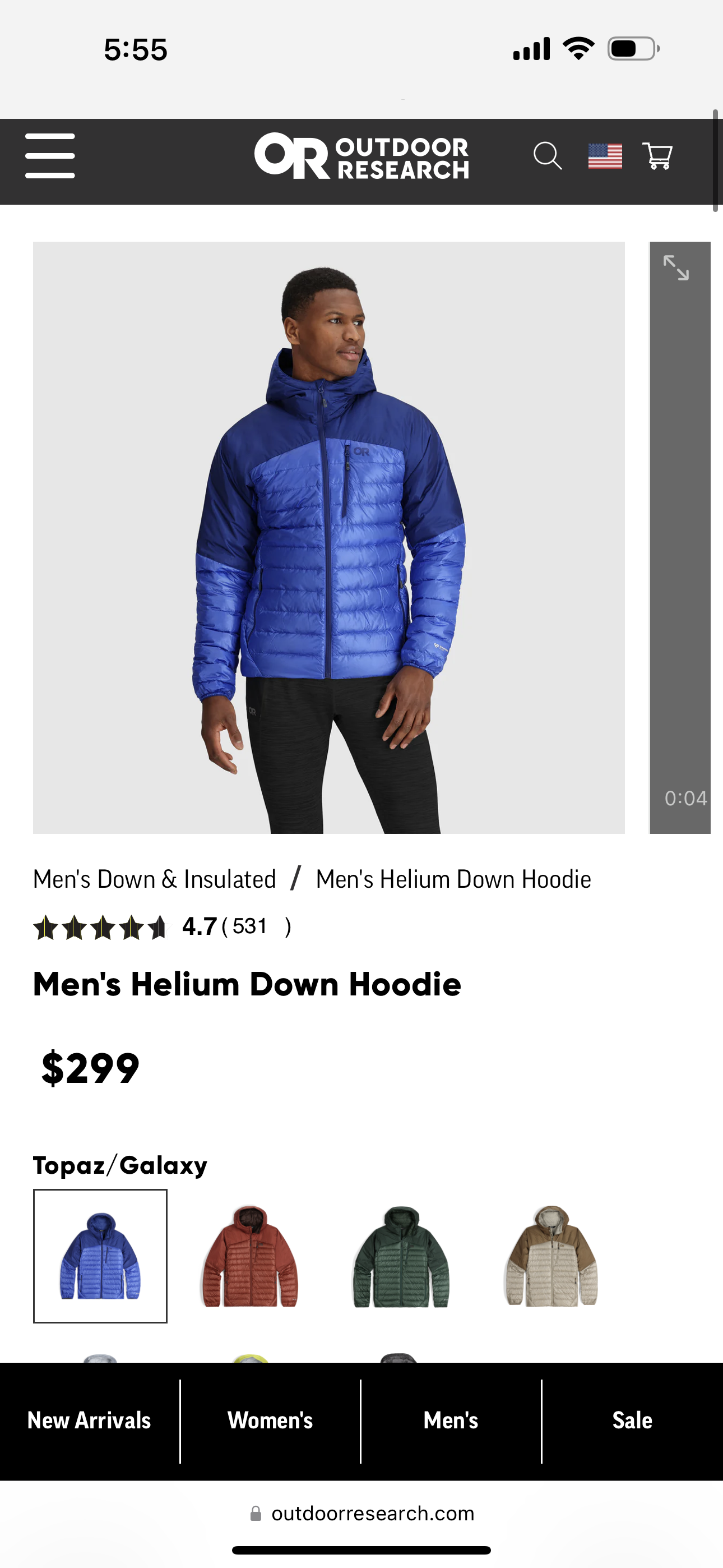The image size is (723, 1568).
Task: Open the Sale tab
Action: 632,1421
